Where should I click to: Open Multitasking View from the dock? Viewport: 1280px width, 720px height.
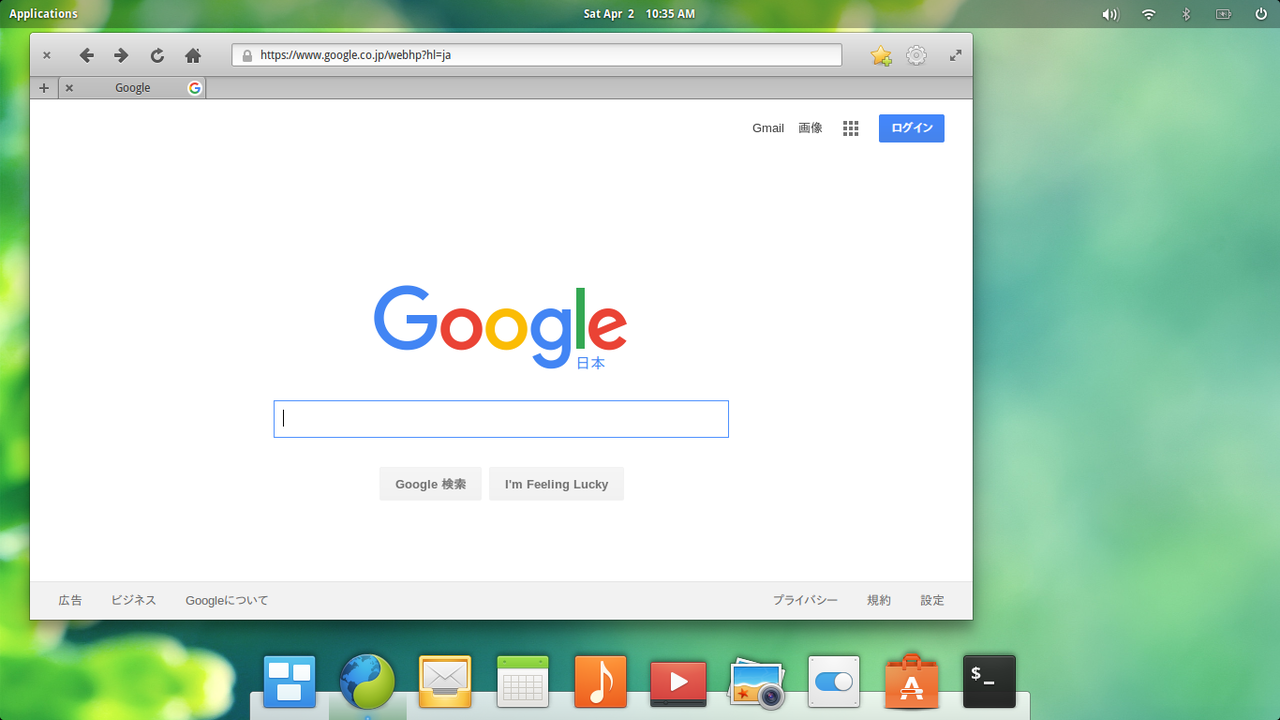click(289, 682)
